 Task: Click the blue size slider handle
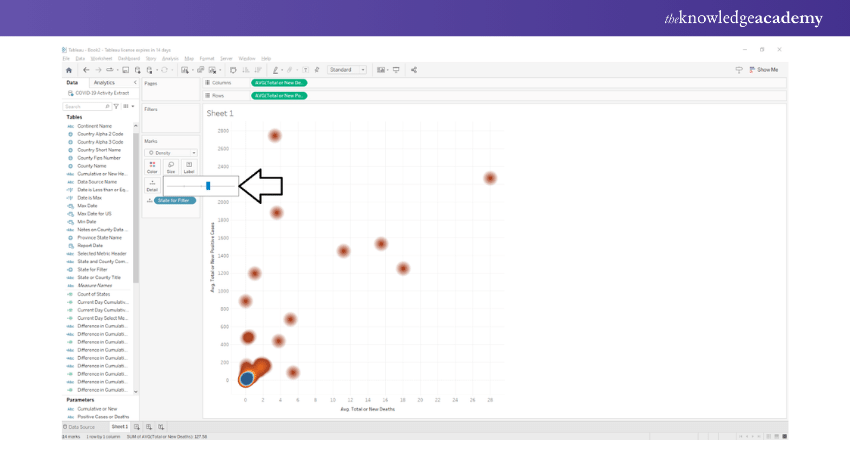pyautogui.click(x=208, y=185)
